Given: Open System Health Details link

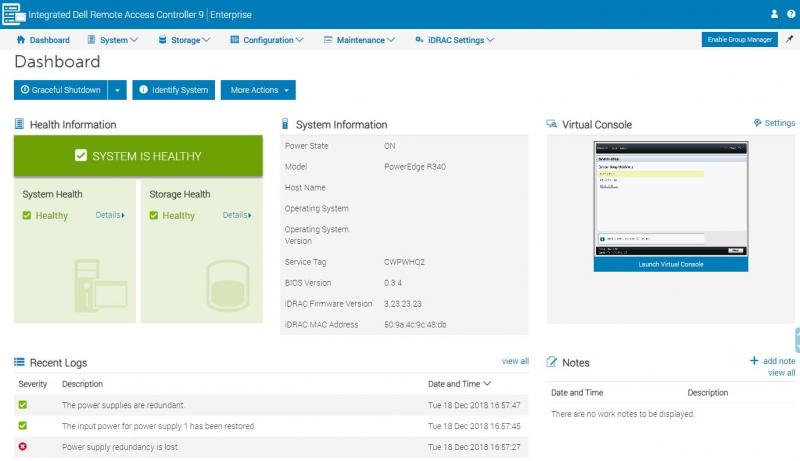Looking at the screenshot, I should point(110,215).
